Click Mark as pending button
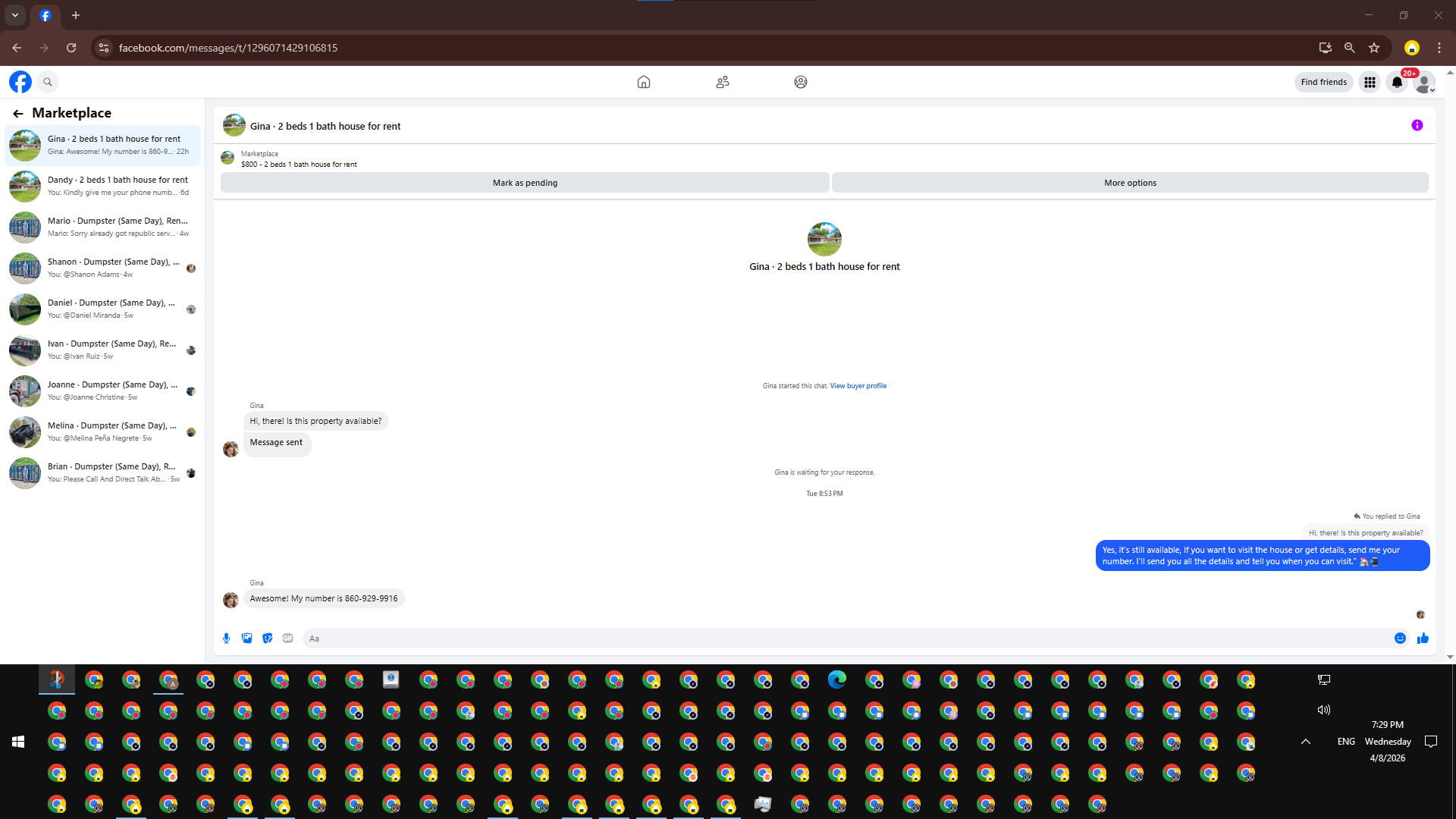The width and height of the screenshot is (1456, 819). tap(525, 183)
